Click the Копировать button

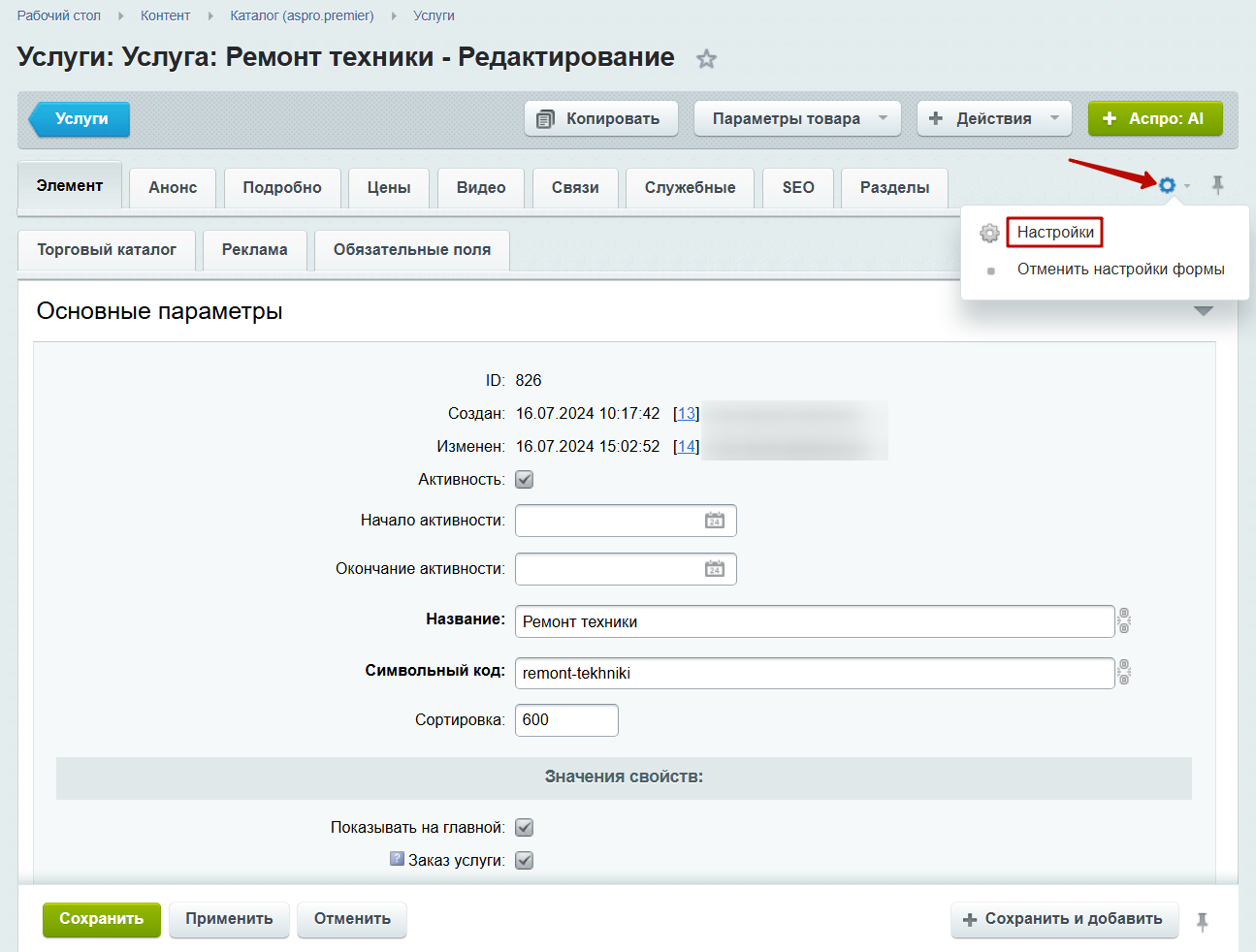tap(600, 118)
